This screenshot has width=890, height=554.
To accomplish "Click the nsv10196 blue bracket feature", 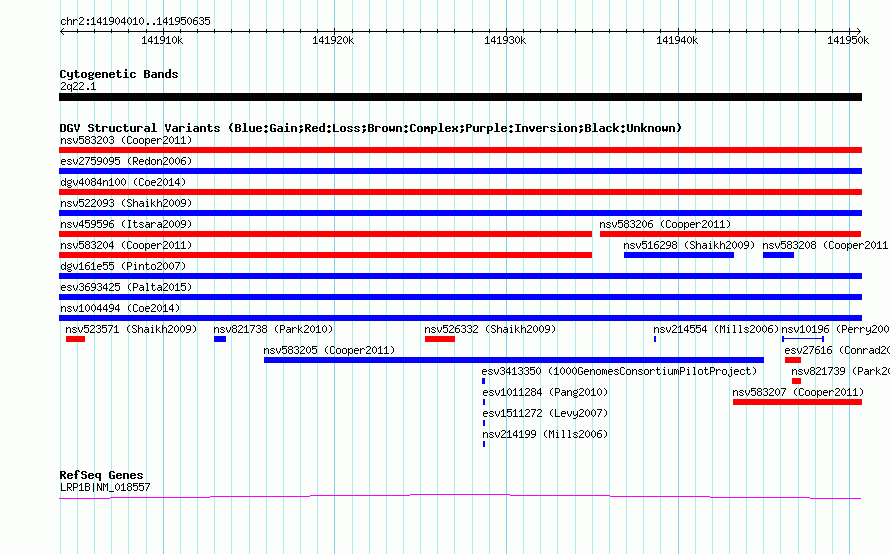I will pyautogui.click(x=803, y=339).
